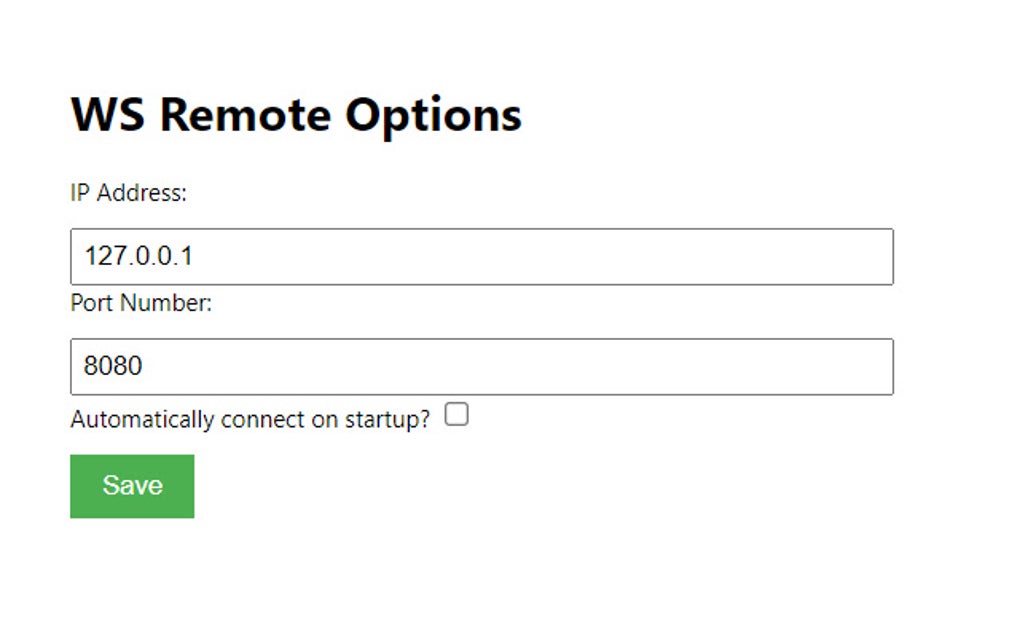The width and height of the screenshot is (1020, 638).
Task: Click the "WS Remote Options" heading
Action: pyautogui.click(x=296, y=114)
